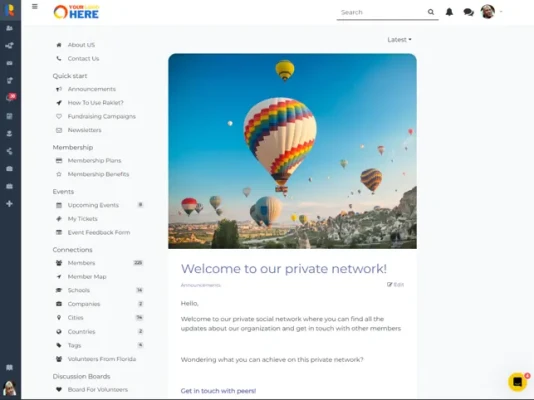
Task: Open Announcements in Quick start
Action: pos(92,89)
